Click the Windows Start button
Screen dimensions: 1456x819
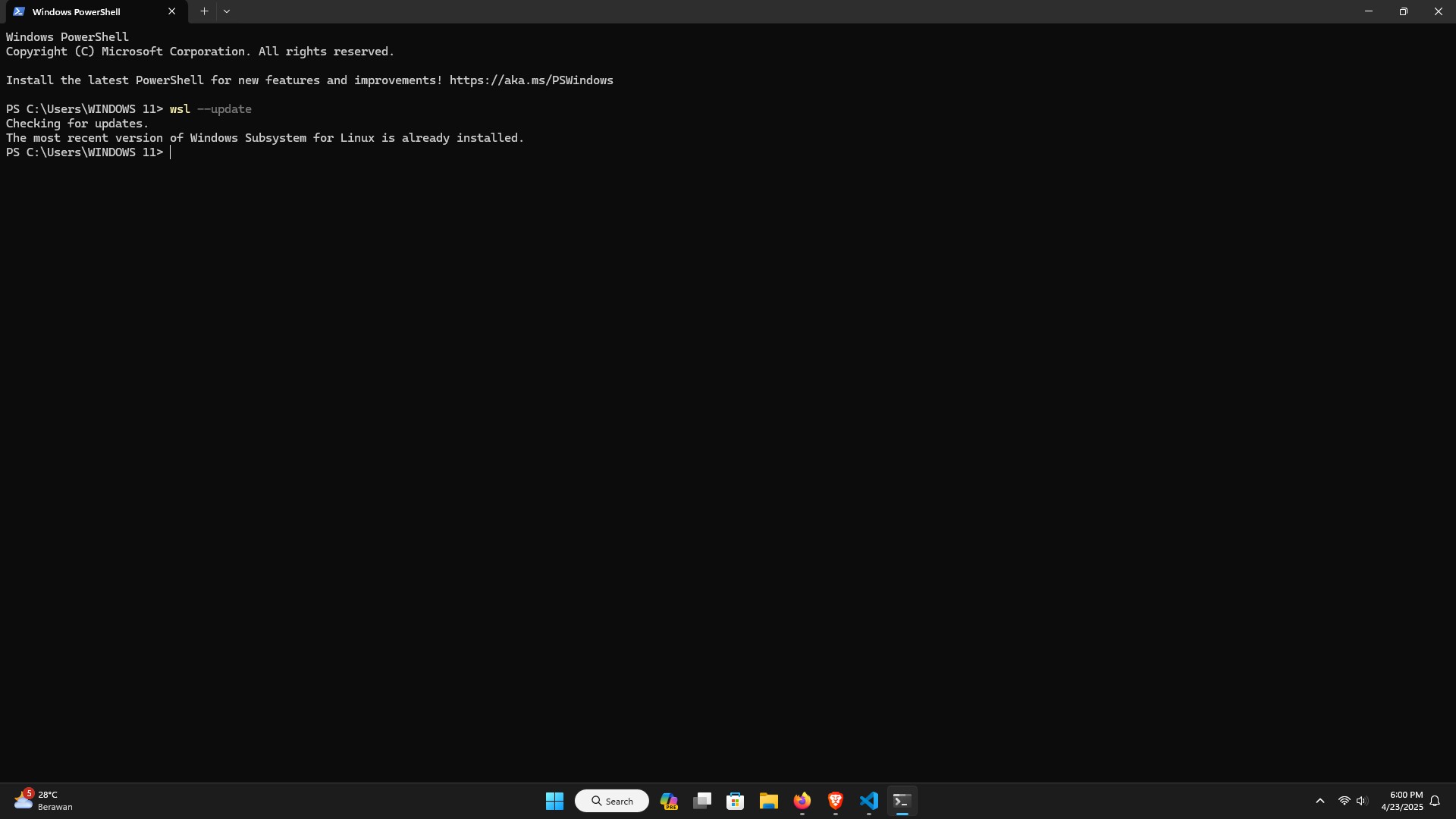(x=554, y=801)
